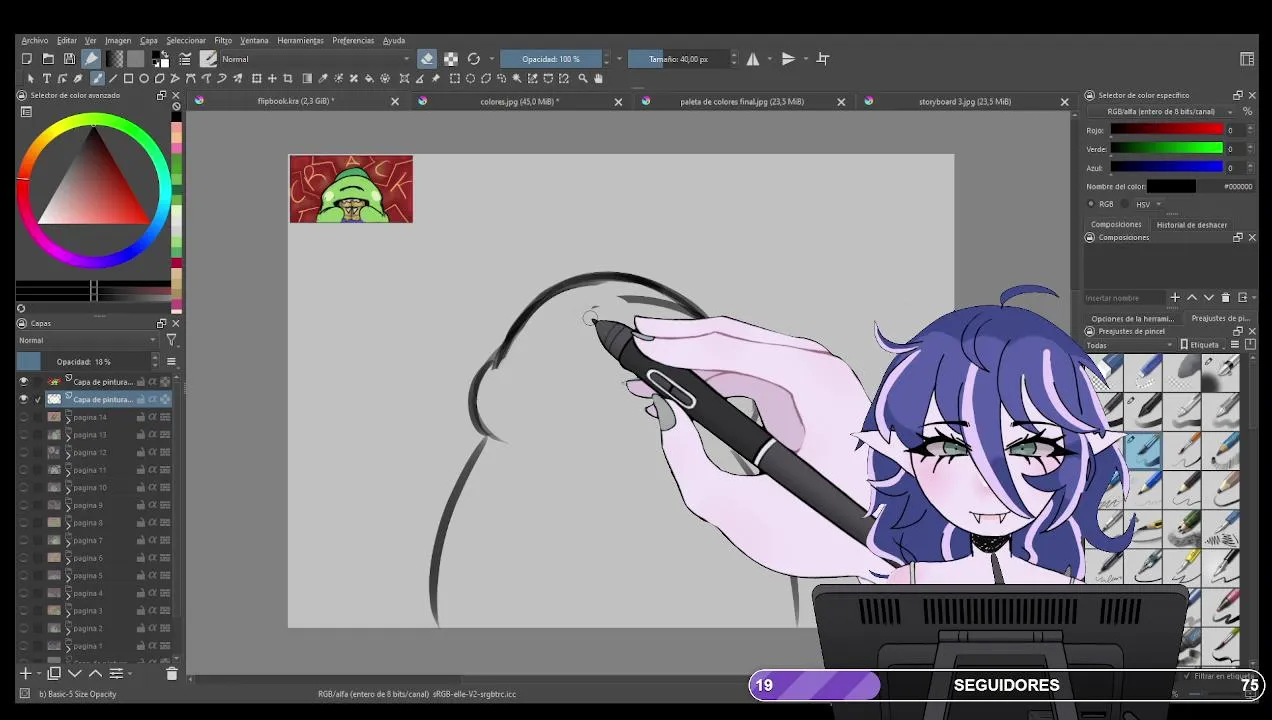1272x720 pixels.
Task: Select the Fill bucket tool
Action: coord(369,78)
